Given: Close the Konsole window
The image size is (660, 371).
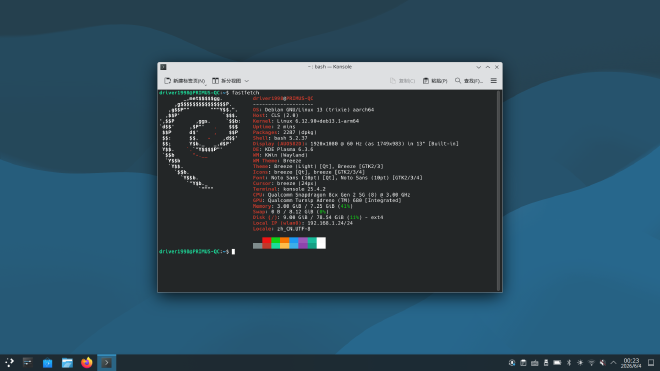Looking at the screenshot, I should click(497, 67).
